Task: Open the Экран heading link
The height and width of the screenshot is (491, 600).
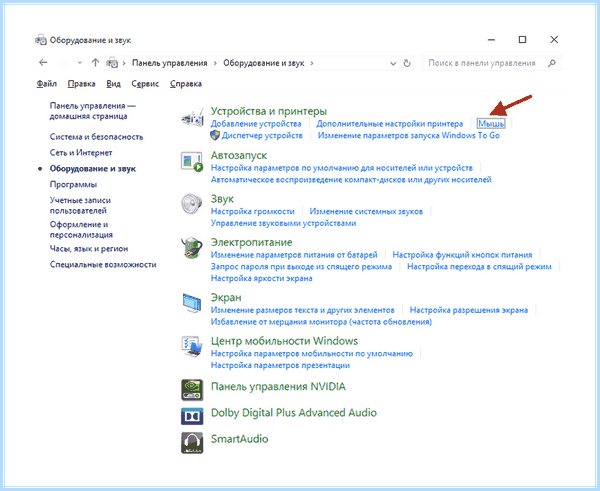Action: pyautogui.click(x=226, y=297)
